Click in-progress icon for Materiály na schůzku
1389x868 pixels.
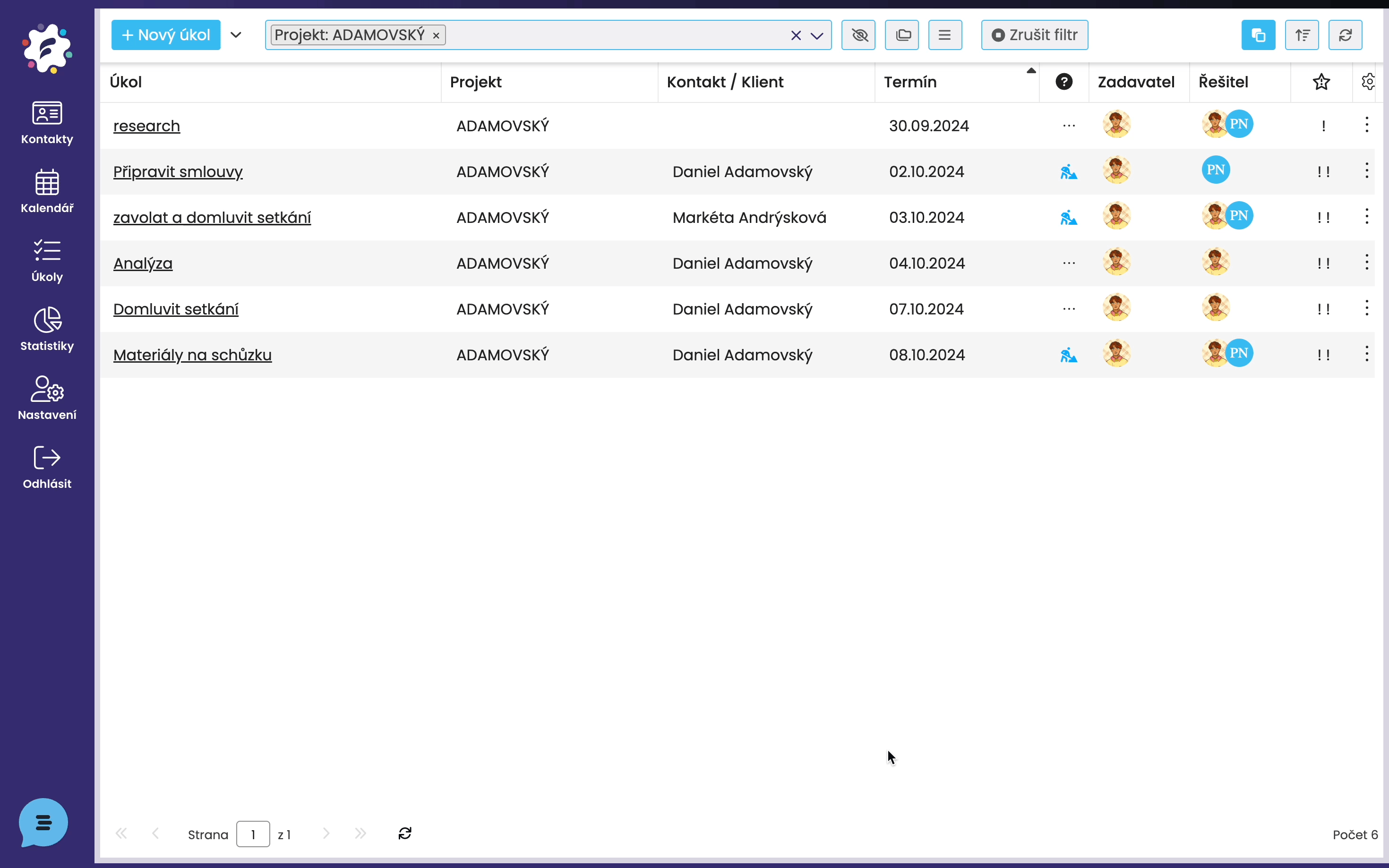point(1069,355)
